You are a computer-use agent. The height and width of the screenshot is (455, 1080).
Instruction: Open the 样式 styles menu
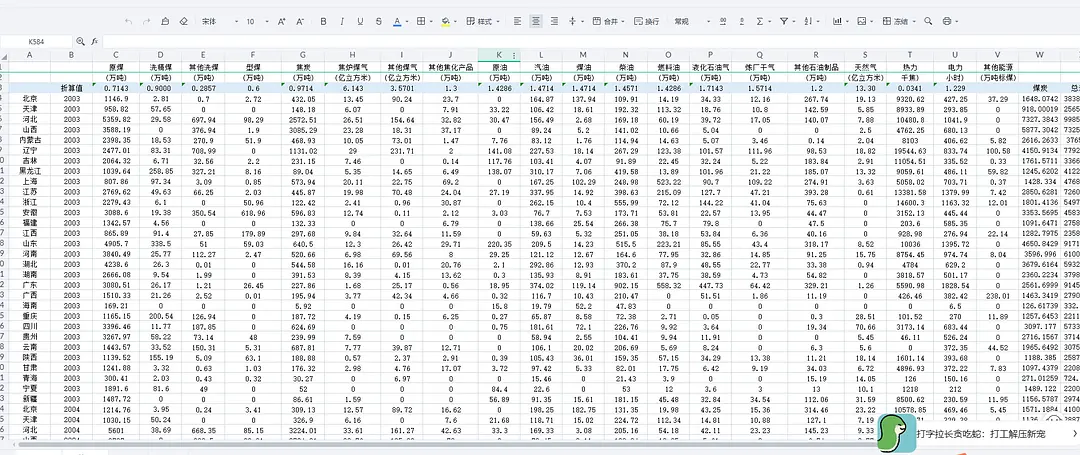coord(483,21)
